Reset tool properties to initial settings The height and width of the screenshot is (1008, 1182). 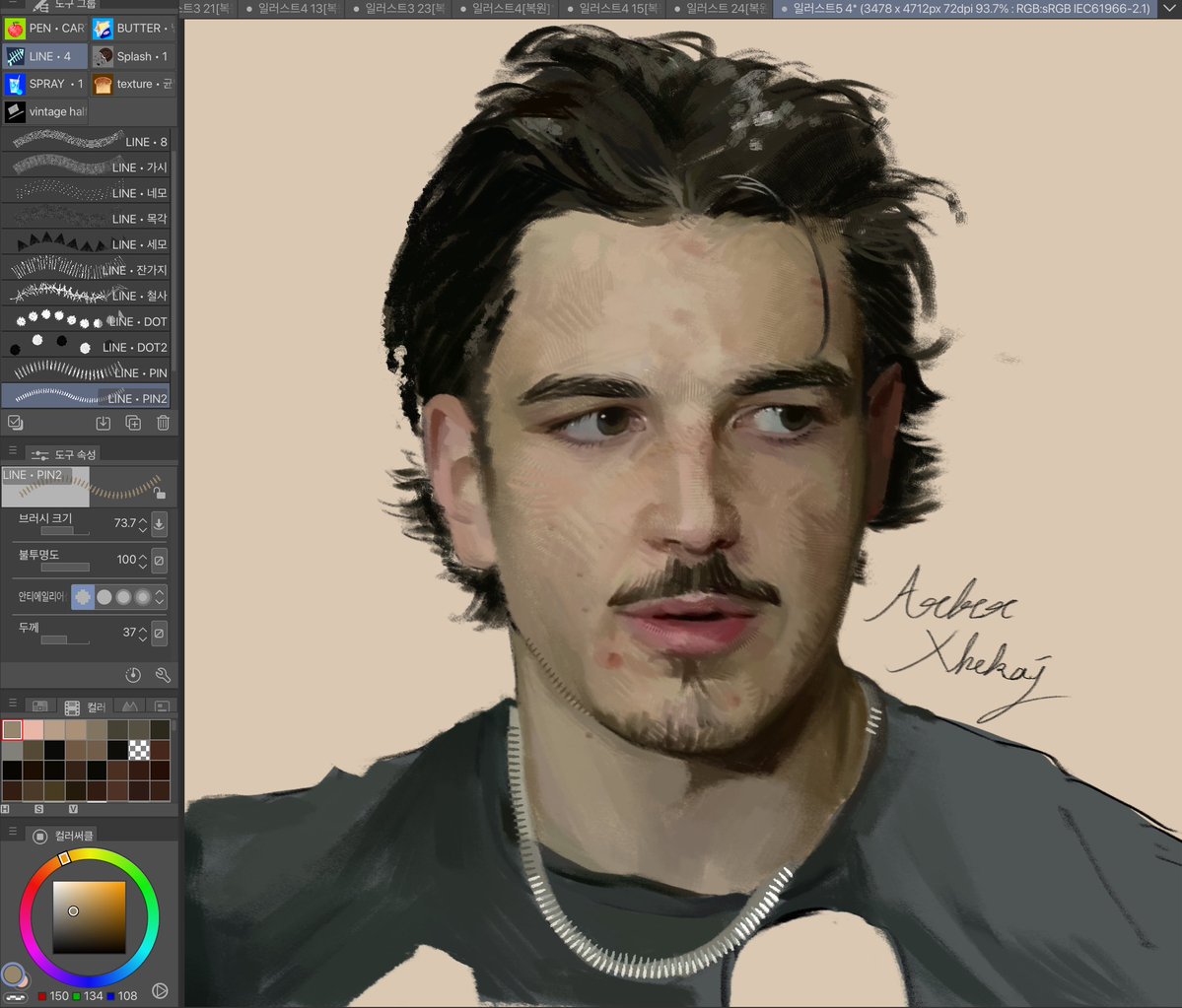(133, 675)
